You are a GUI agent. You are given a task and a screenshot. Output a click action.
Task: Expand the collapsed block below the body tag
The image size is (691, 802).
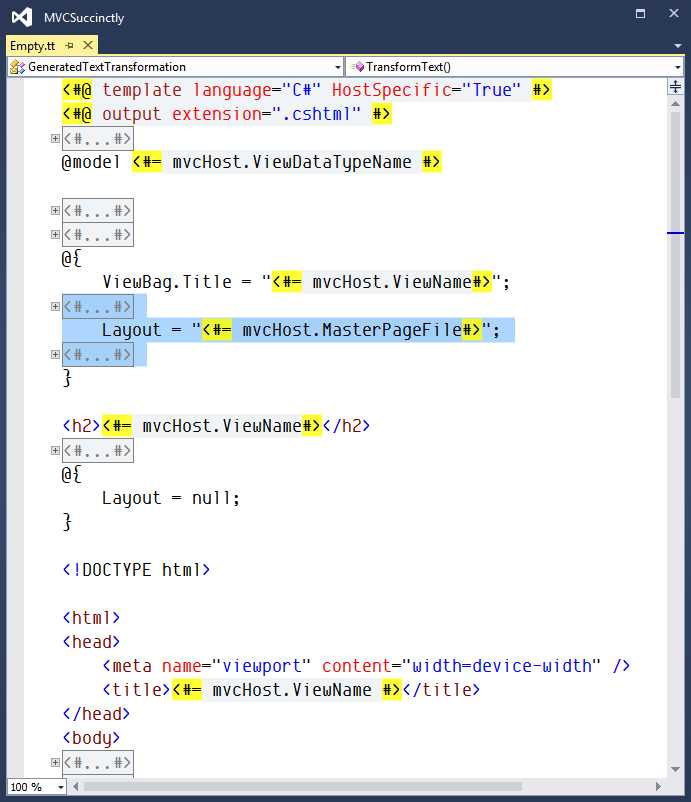tap(55, 763)
